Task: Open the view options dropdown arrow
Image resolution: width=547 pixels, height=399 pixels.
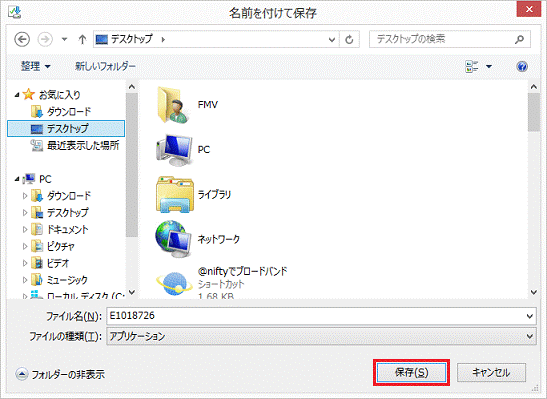Action: tap(489, 66)
